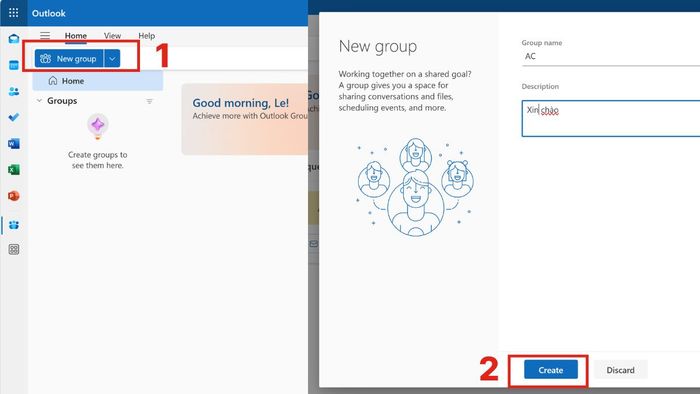Screen dimensions: 700x394
Task: Open Calendar from the left sidebar
Action: (14, 65)
